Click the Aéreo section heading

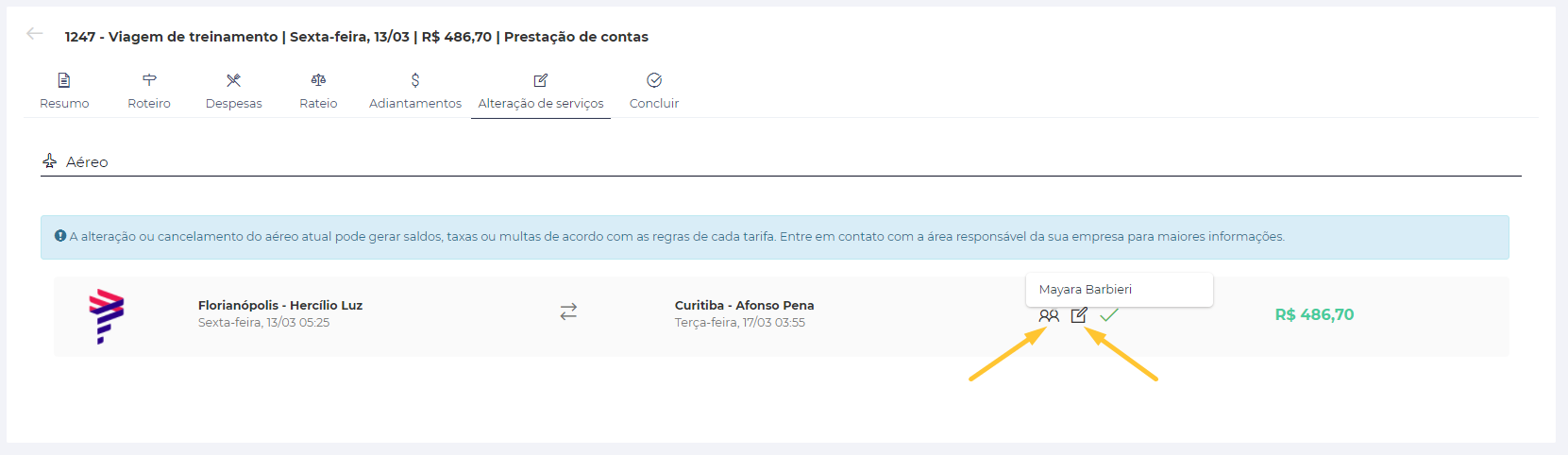coord(87,162)
